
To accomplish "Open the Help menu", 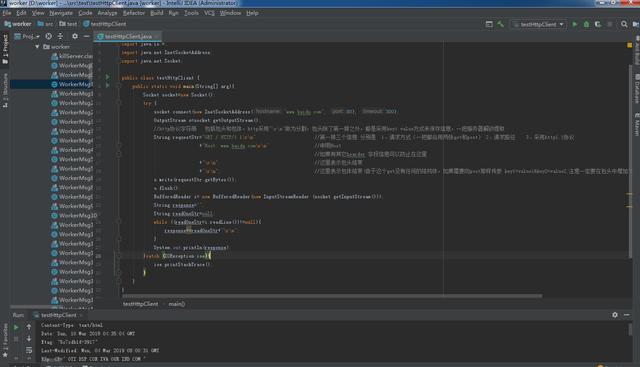I will point(252,13).
